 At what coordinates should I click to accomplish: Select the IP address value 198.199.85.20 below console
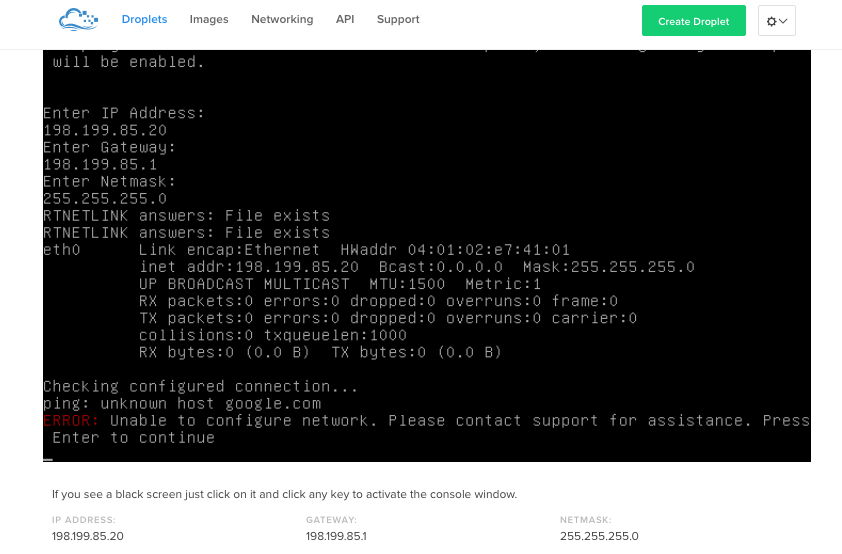click(88, 536)
